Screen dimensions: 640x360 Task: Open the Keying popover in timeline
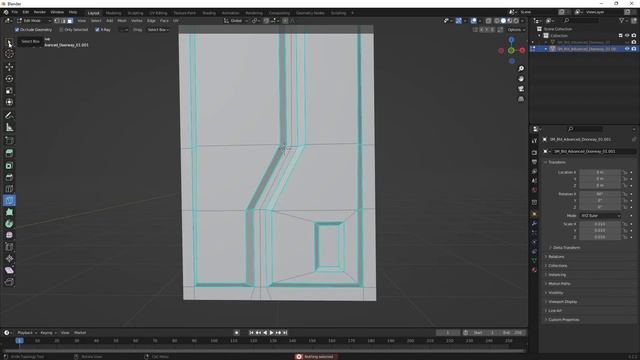point(48,333)
